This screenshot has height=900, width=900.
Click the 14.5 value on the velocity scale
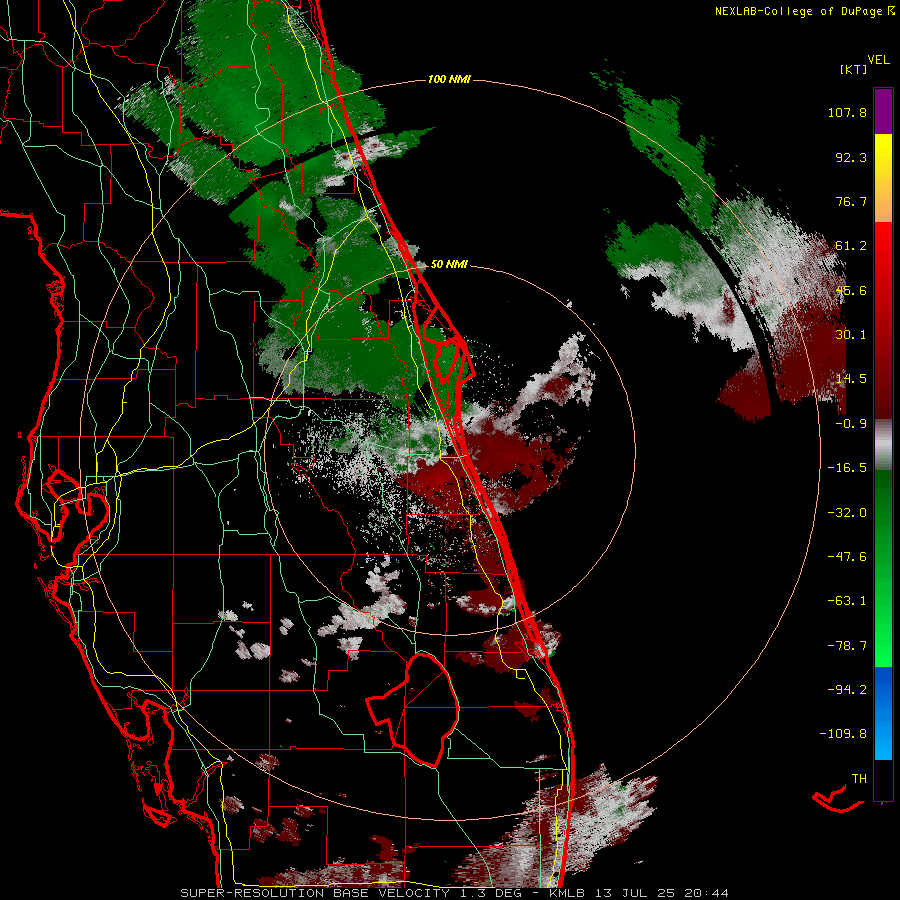click(851, 379)
